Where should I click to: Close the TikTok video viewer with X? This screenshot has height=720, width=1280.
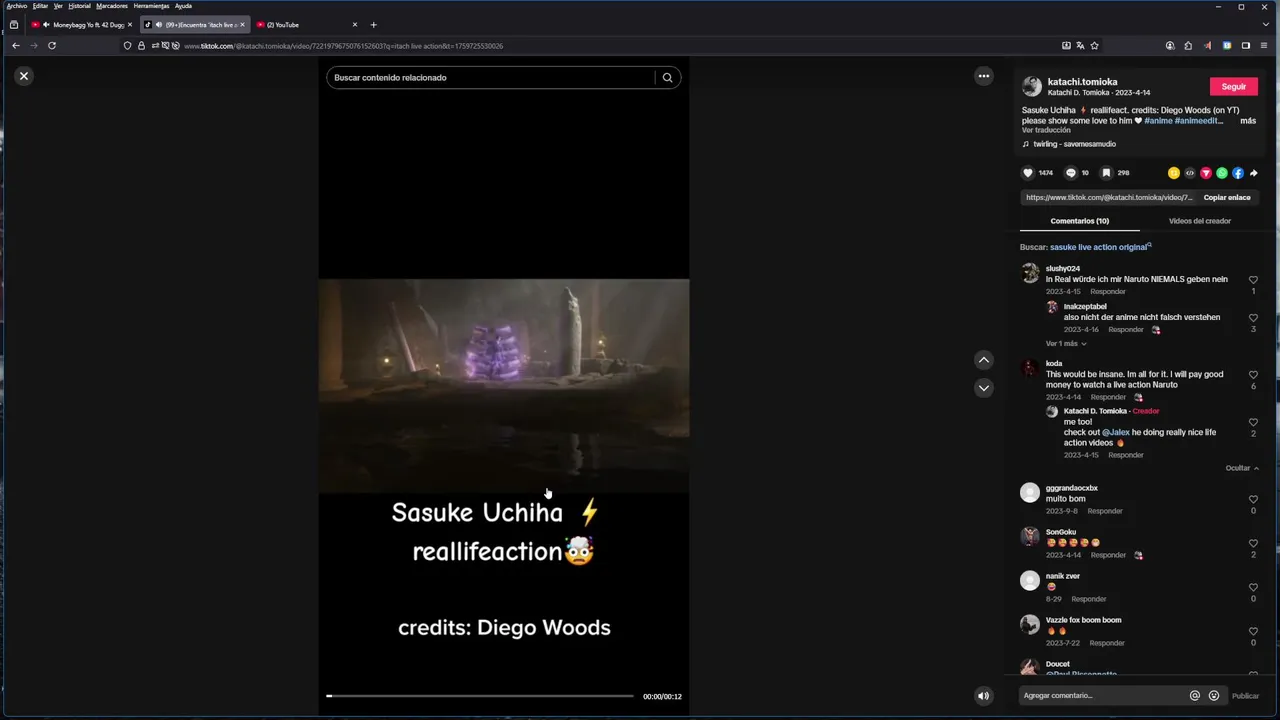(24, 76)
